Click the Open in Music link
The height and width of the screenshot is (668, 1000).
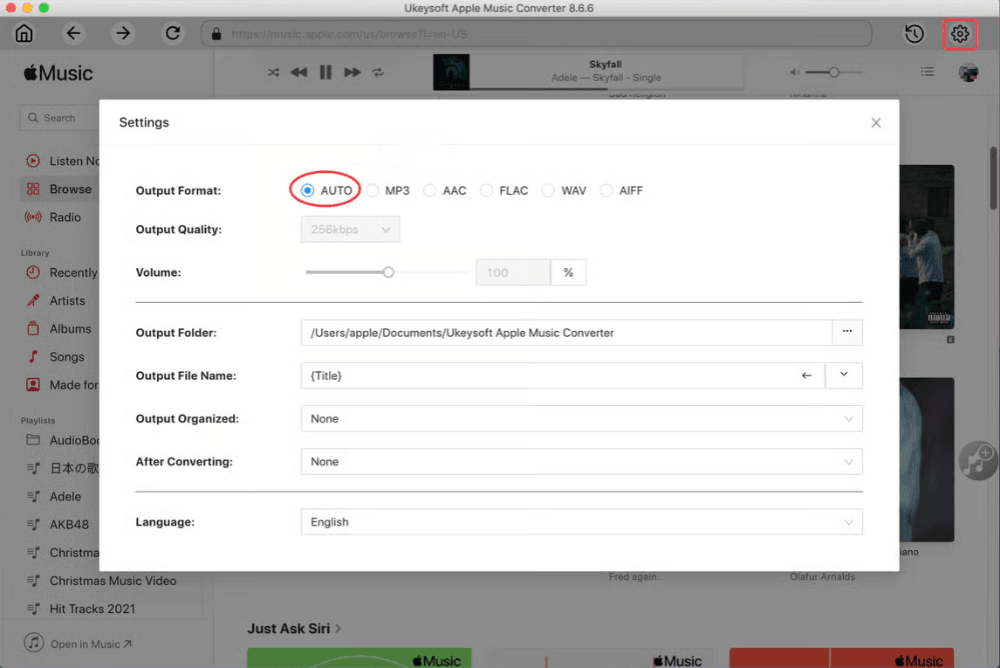tap(91, 644)
